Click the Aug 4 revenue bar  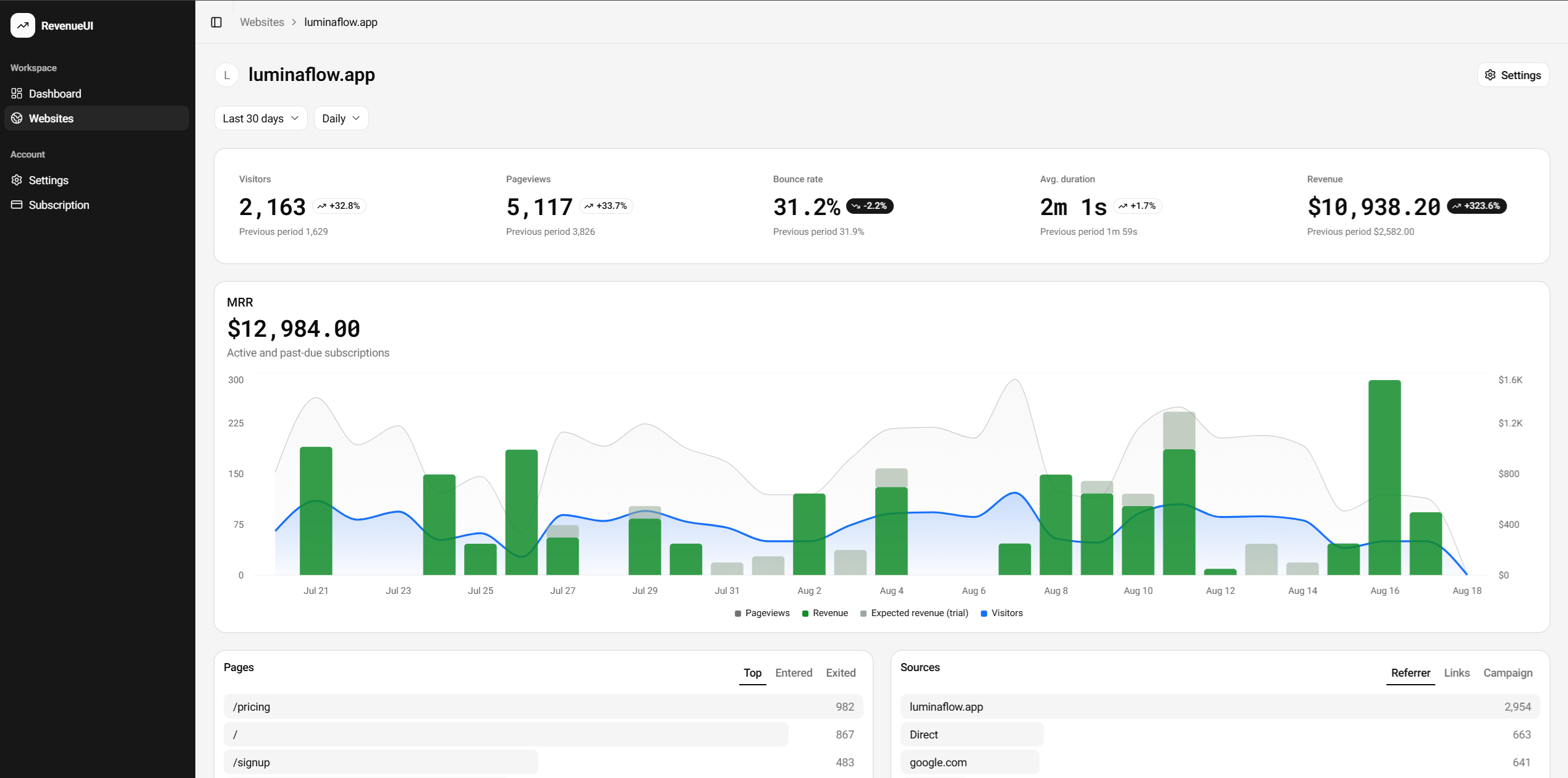pos(891,531)
